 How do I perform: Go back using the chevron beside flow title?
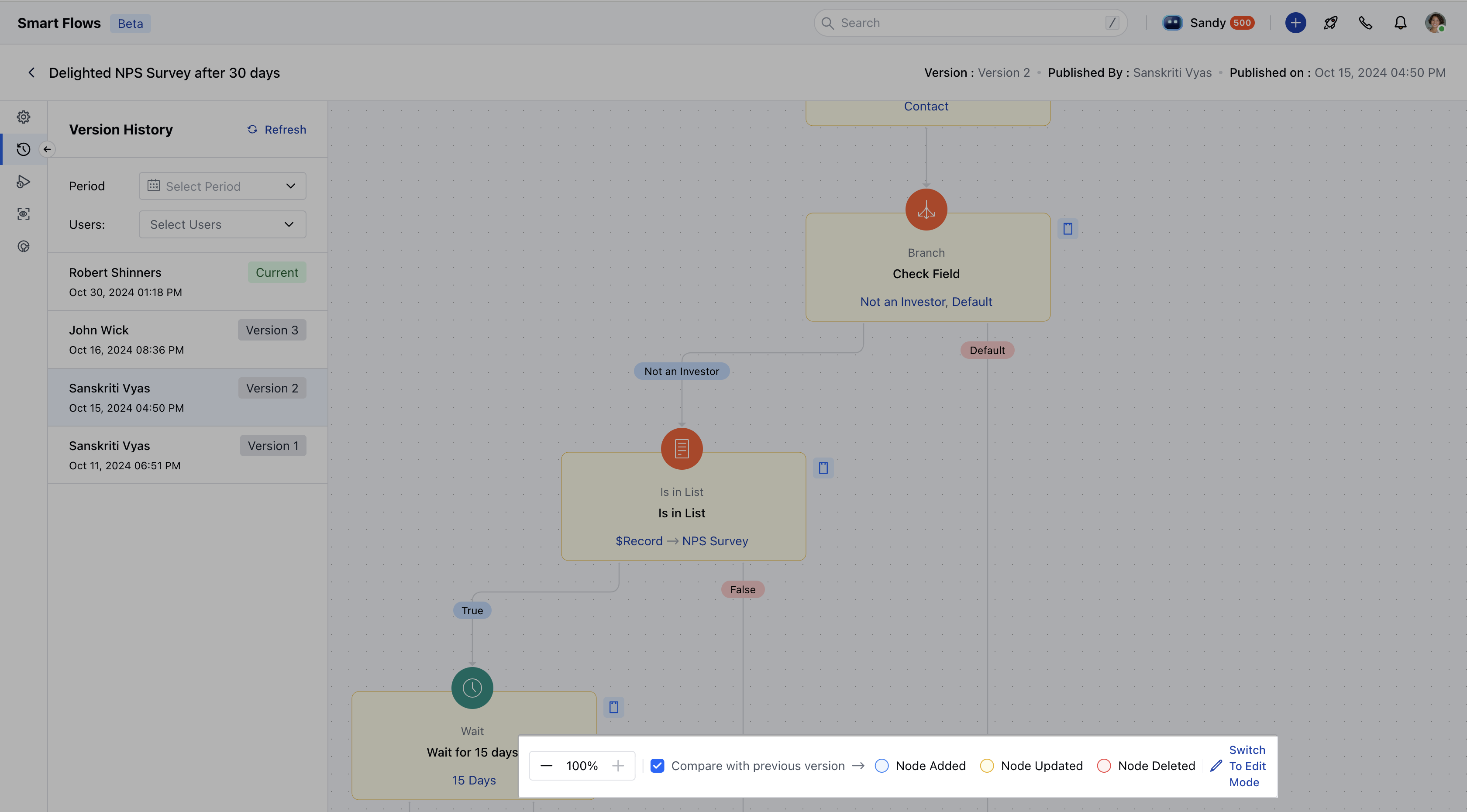[31, 73]
